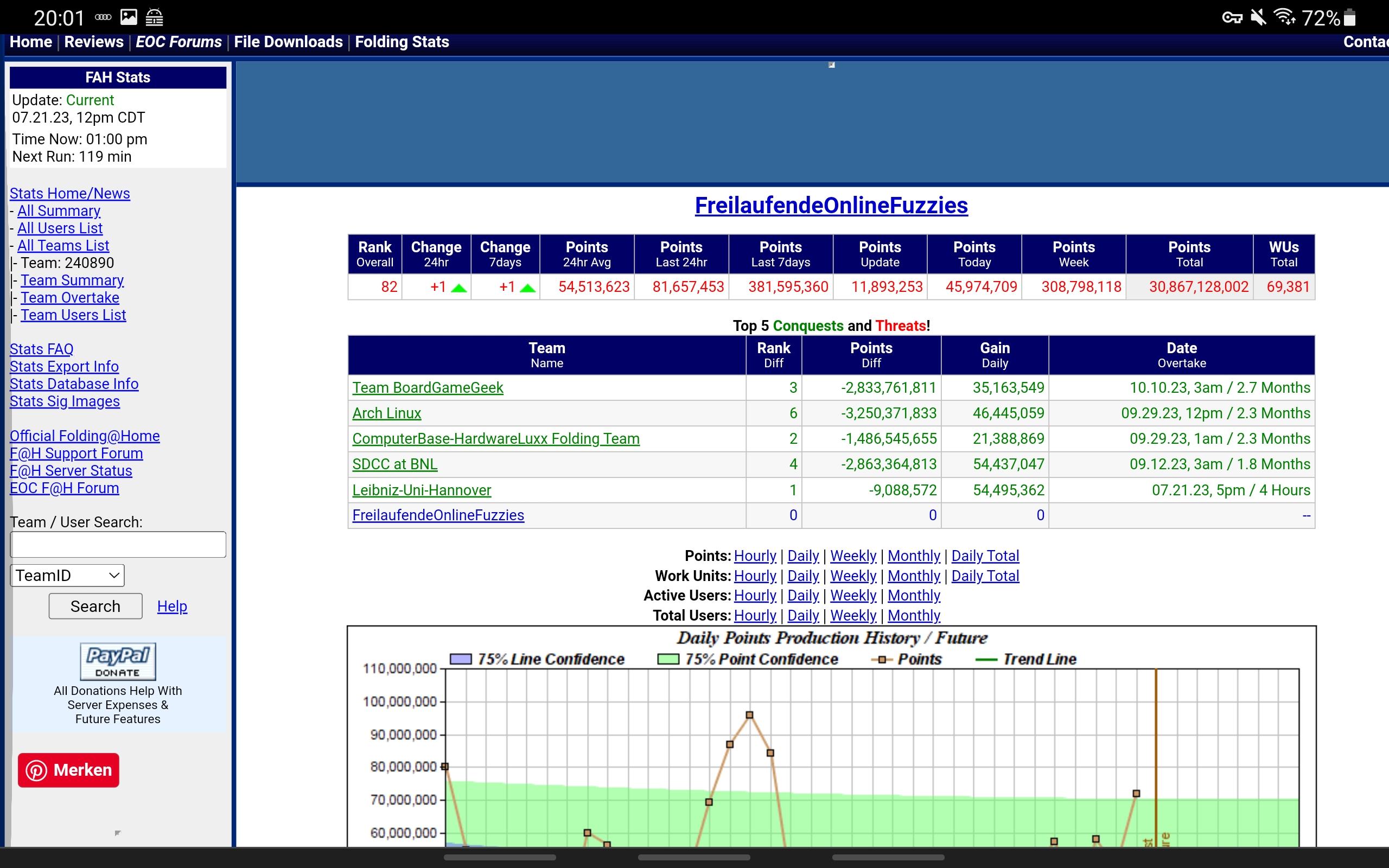The width and height of the screenshot is (1389, 868).
Task: Open the Team Overtake link
Action: pyautogui.click(x=70, y=297)
